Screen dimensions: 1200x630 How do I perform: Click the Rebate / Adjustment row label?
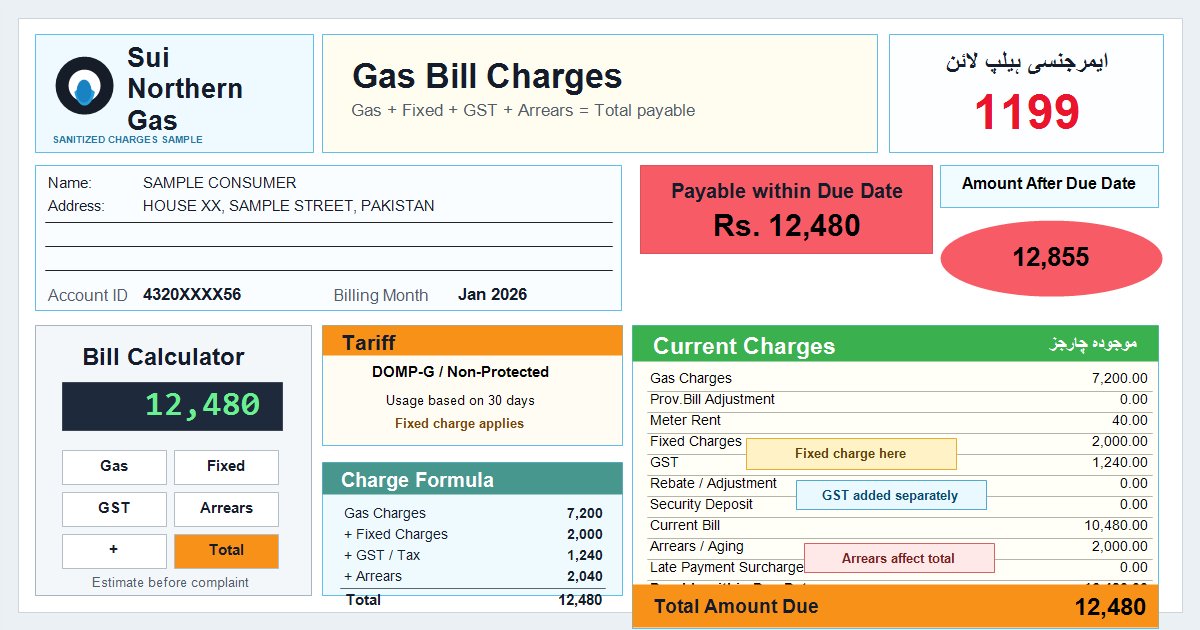pos(713,483)
